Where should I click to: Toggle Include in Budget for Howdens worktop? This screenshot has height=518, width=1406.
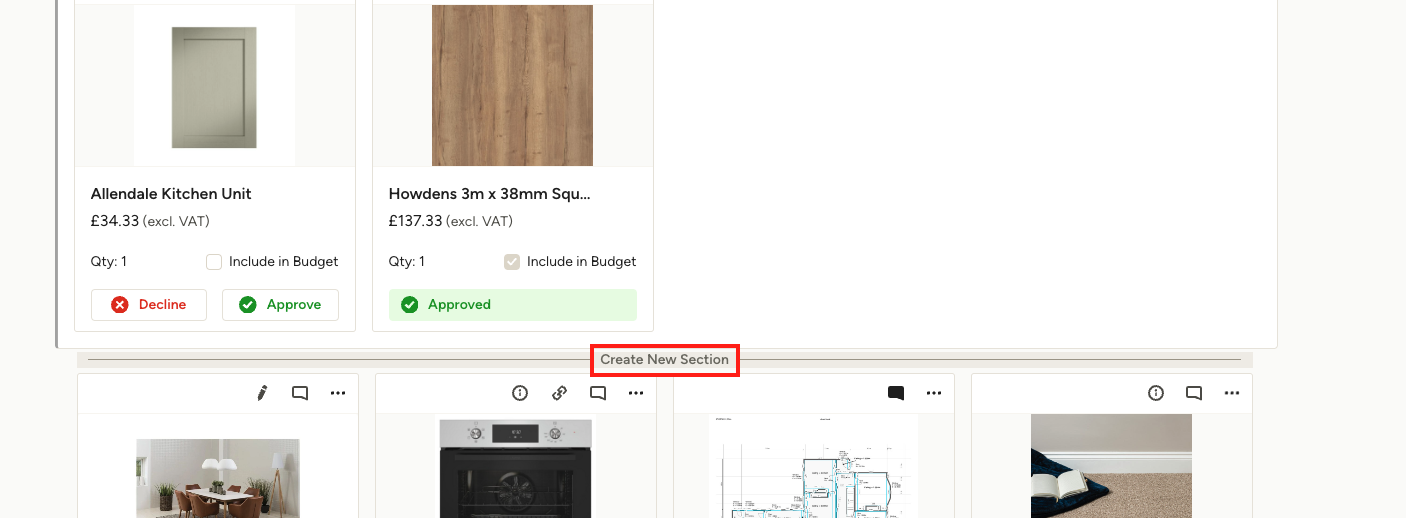click(x=512, y=262)
